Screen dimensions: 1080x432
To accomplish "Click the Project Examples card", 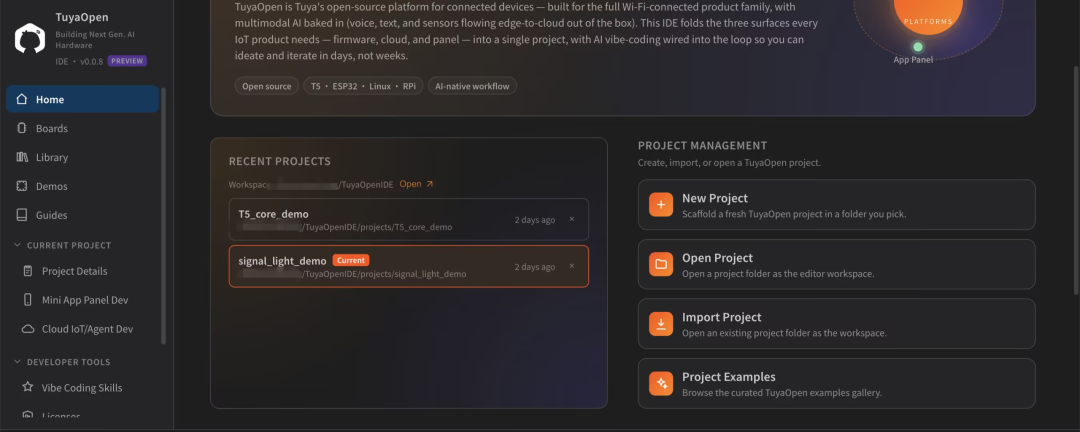I will [836, 383].
